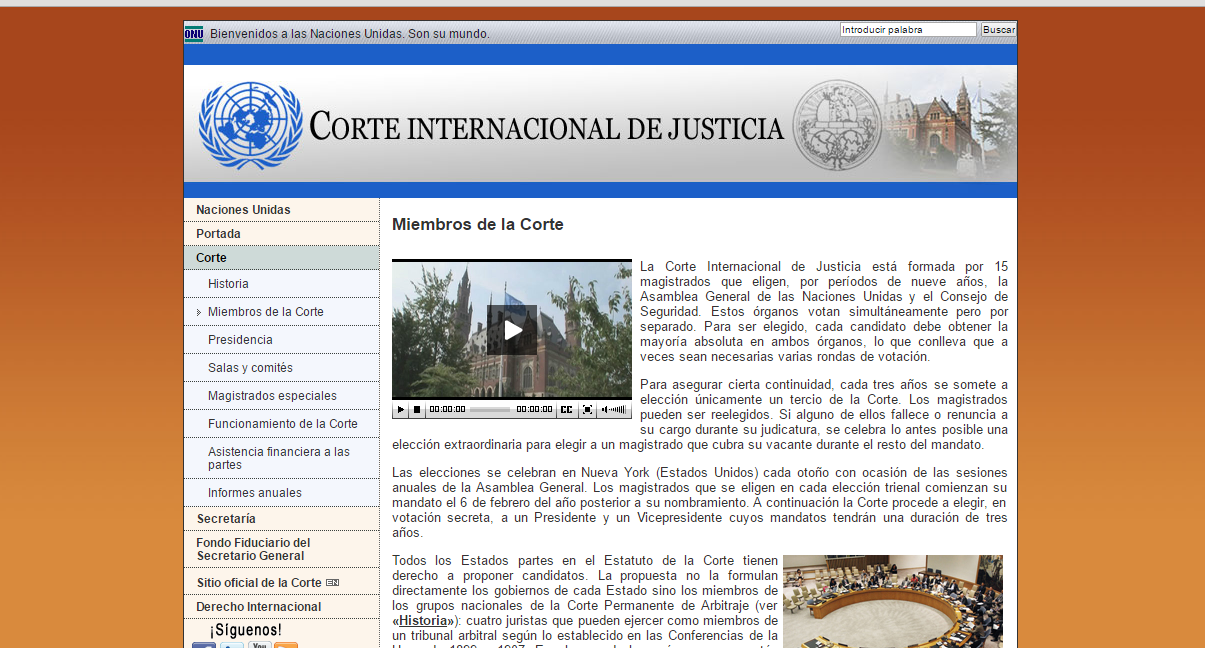Open Asistencia financiera a las partes
The width and height of the screenshot is (1205, 648).
pyautogui.click(x=281, y=458)
